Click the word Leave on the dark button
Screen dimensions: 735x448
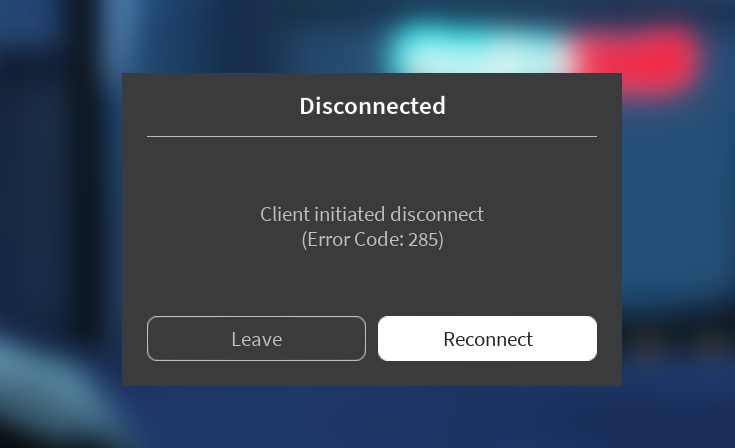(x=257, y=339)
